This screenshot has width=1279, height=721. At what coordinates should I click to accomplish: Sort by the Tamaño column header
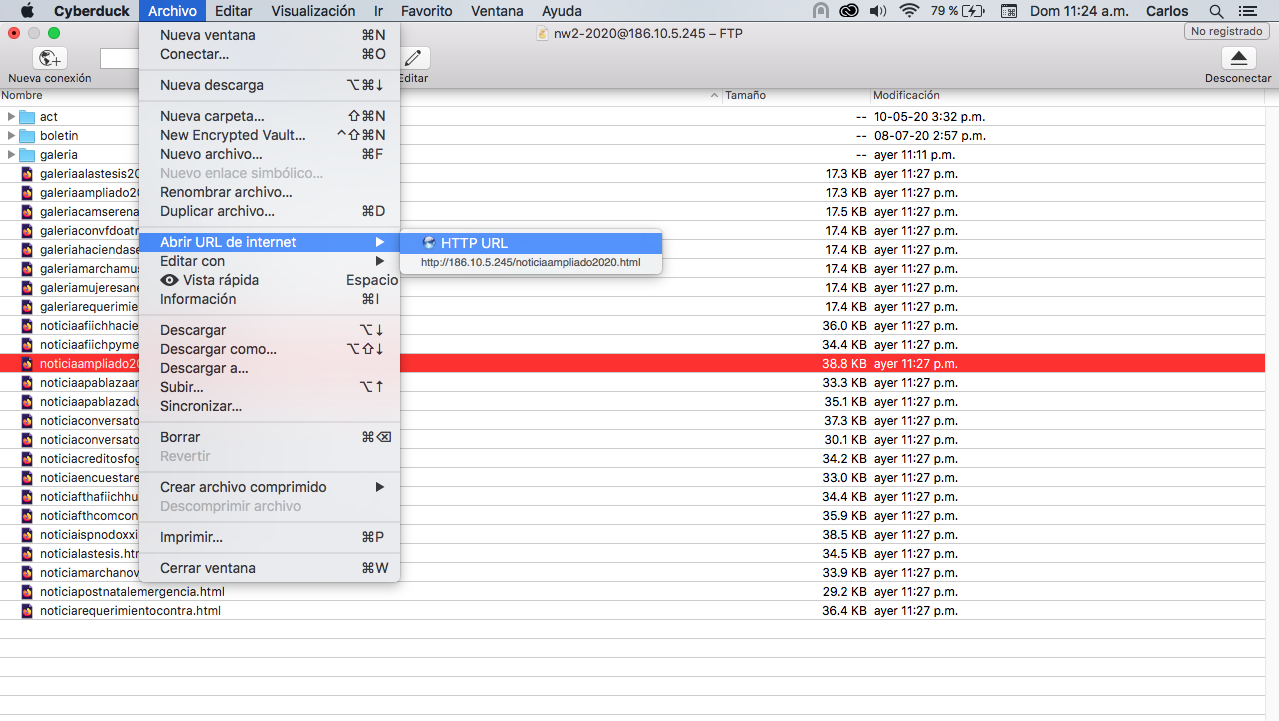[796, 95]
